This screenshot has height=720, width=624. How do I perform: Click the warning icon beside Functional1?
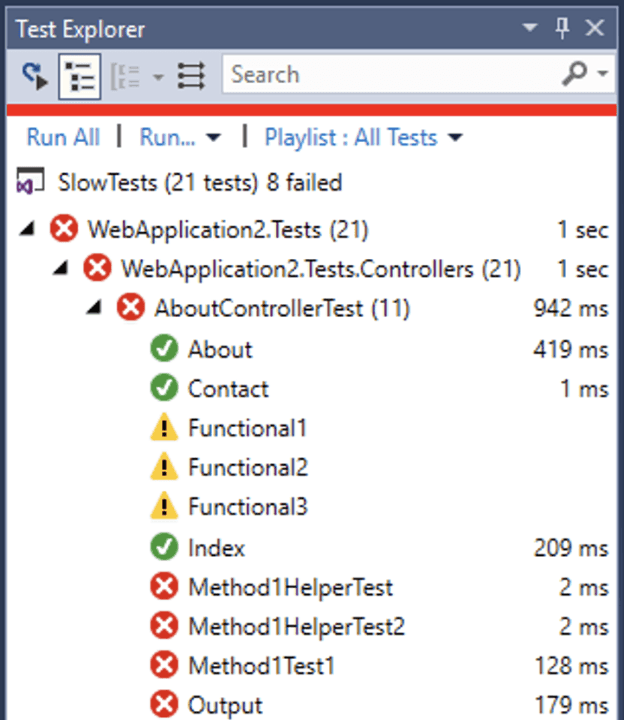(163, 428)
